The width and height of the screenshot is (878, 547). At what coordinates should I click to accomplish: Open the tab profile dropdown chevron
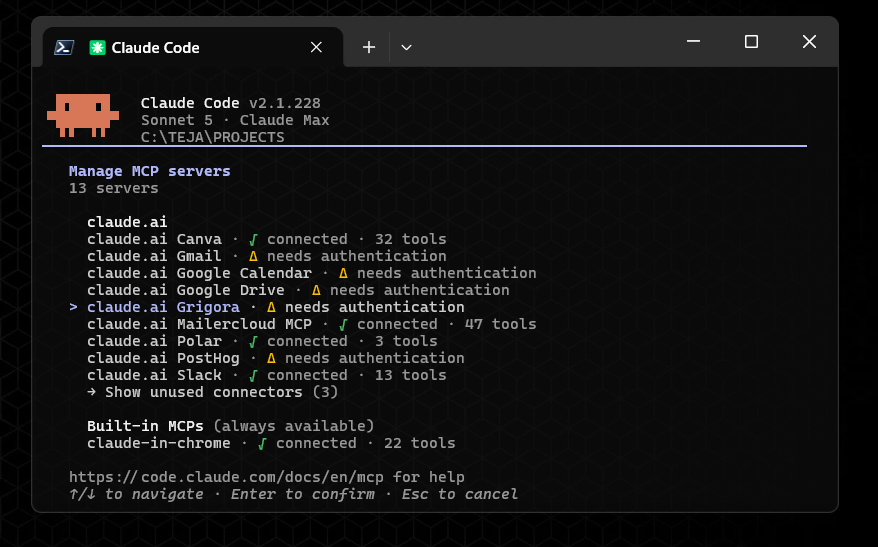pos(407,48)
